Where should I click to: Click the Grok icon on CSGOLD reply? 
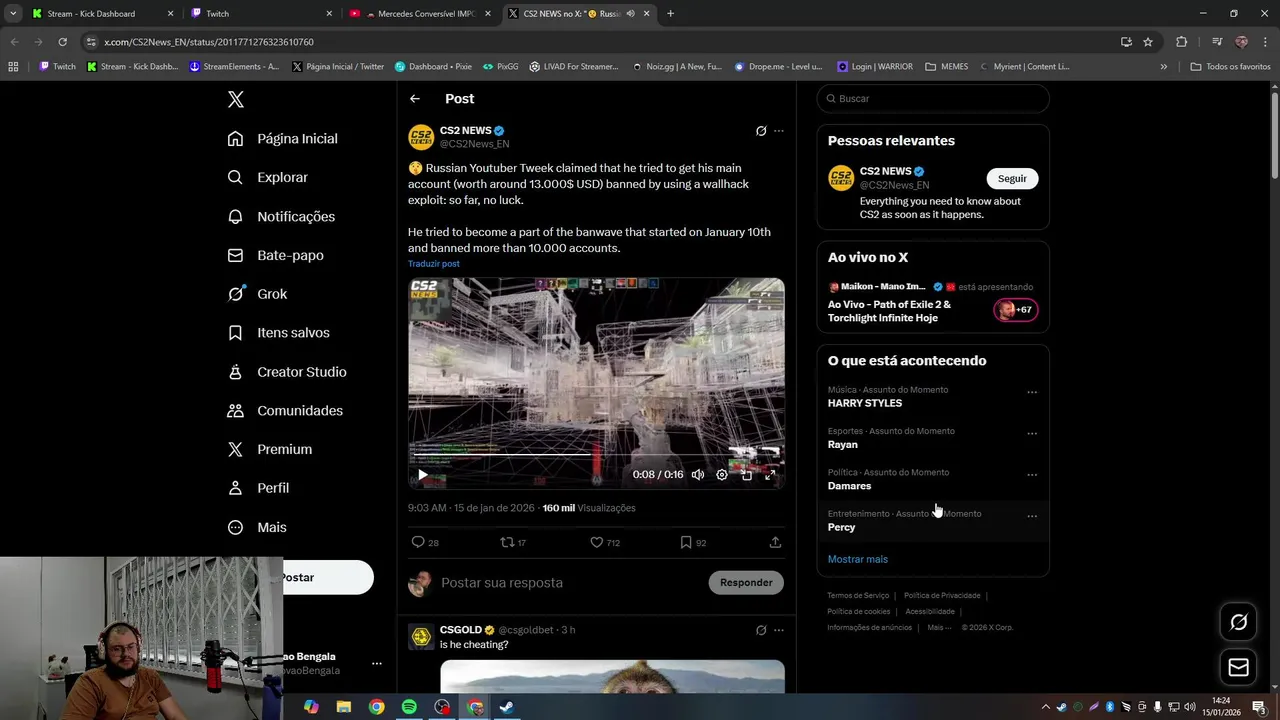(x=761, y=630)
